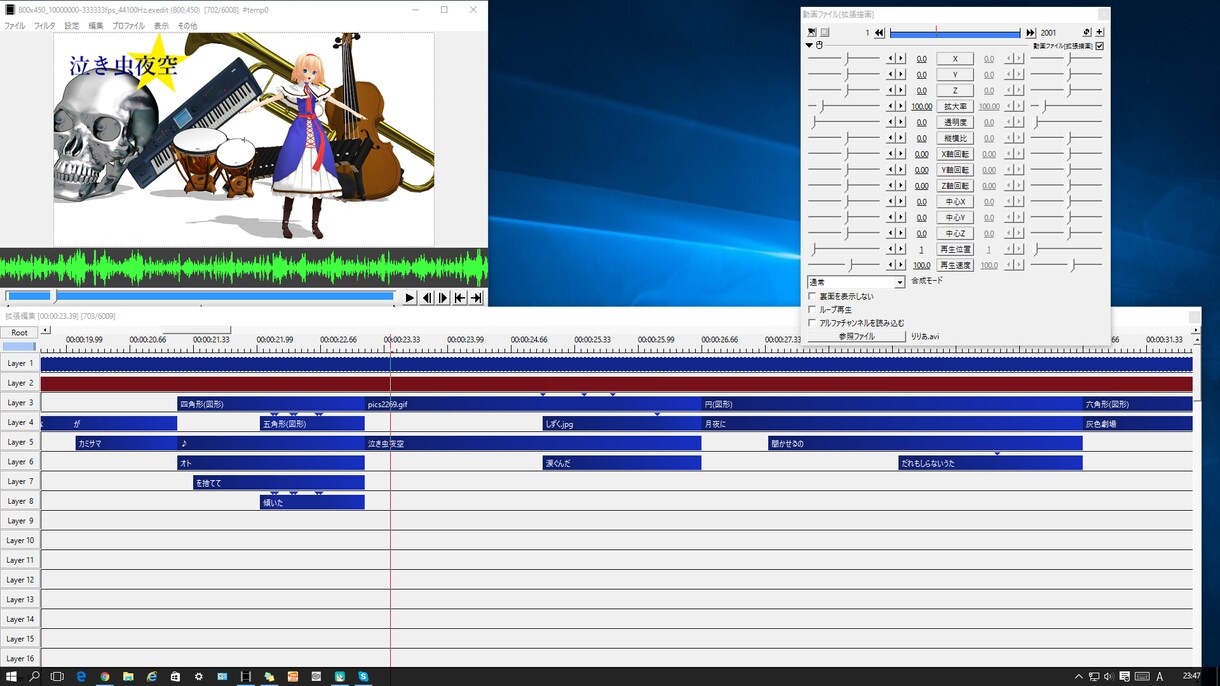Click the 参照ファイル button
Screen dimensions: 1220x686
(x=856, y=337)
